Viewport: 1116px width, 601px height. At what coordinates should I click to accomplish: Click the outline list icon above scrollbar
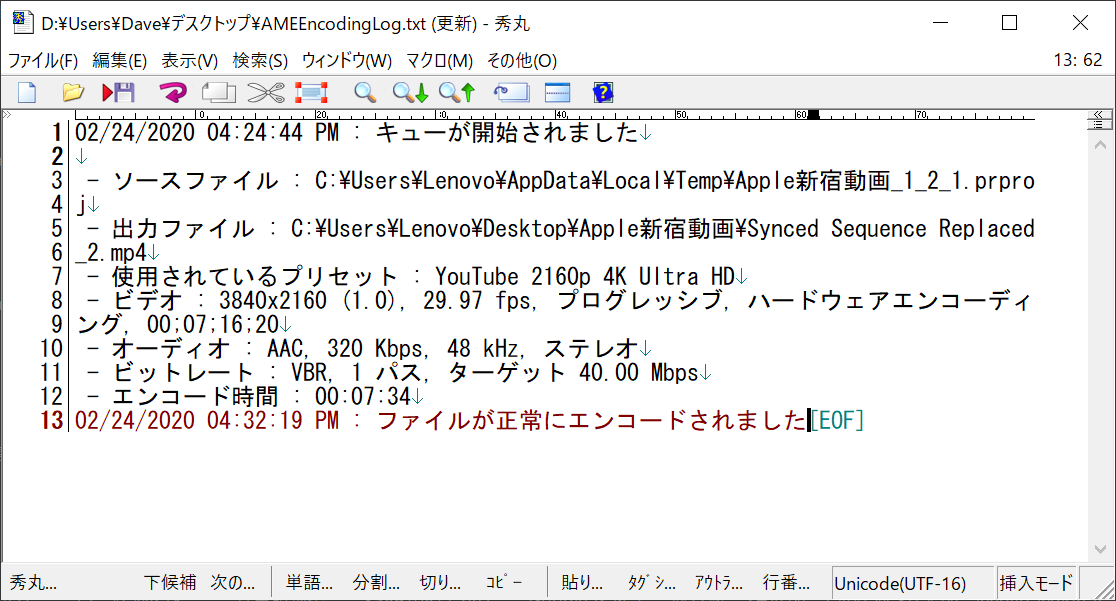(1099, 125)
